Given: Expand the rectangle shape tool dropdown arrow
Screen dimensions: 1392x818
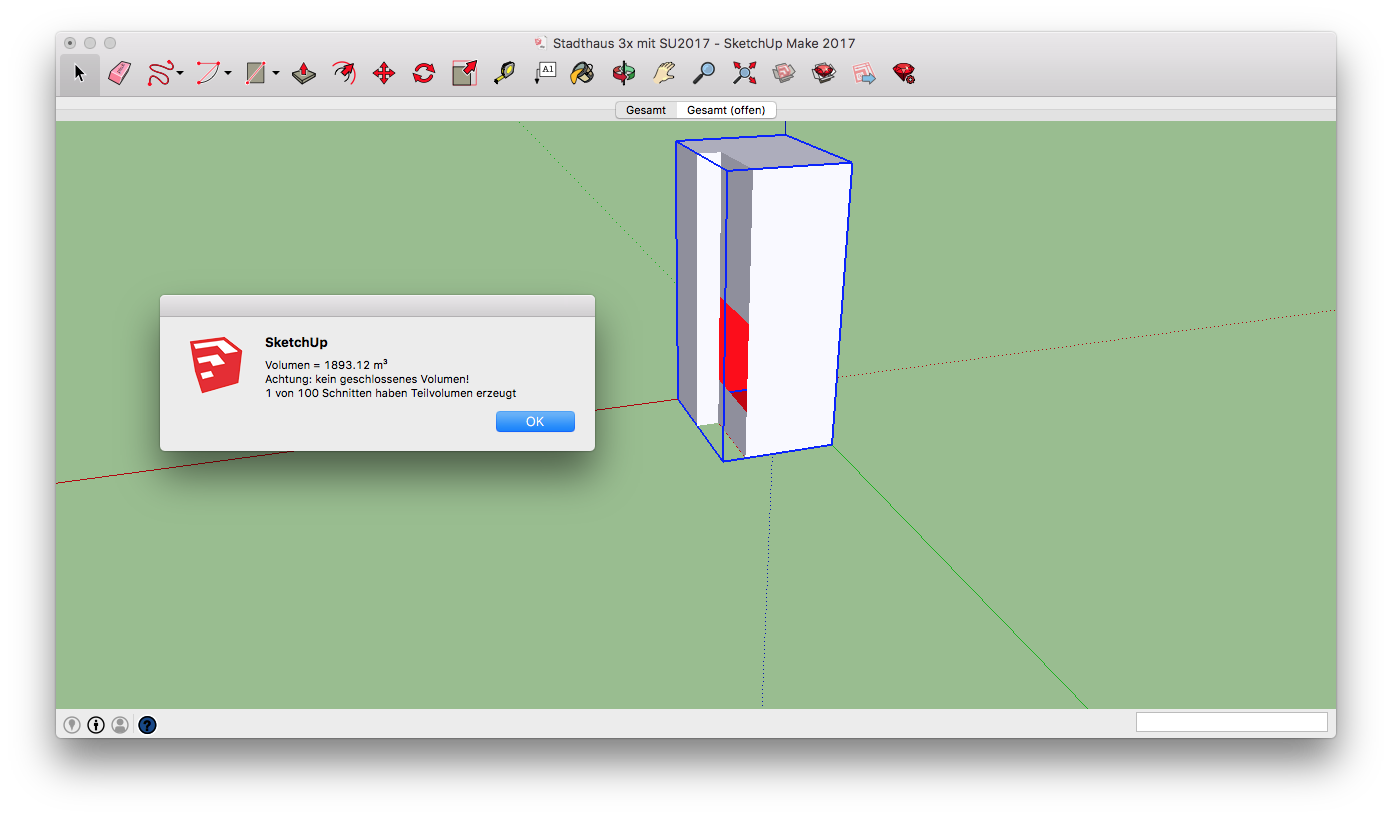Looking at the screenshot, I should pyautogui.click(x=276, y=73).
